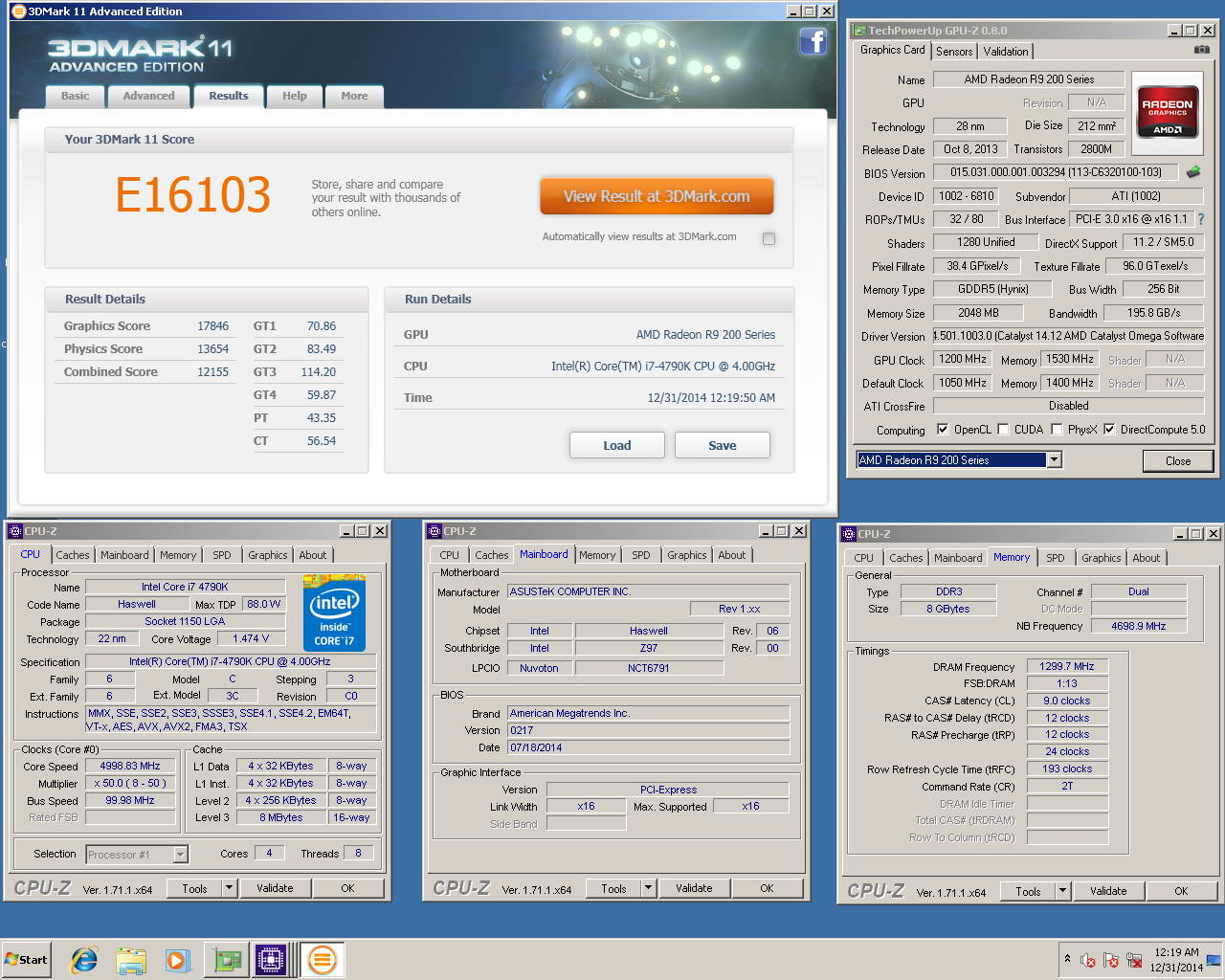Click View Result at 3DMark.com button

pyautogui.click(x=657, y=196)
